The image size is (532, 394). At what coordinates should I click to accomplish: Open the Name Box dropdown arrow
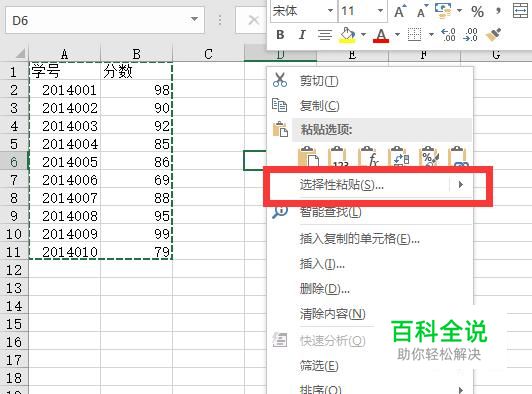[x=194, y=19]
